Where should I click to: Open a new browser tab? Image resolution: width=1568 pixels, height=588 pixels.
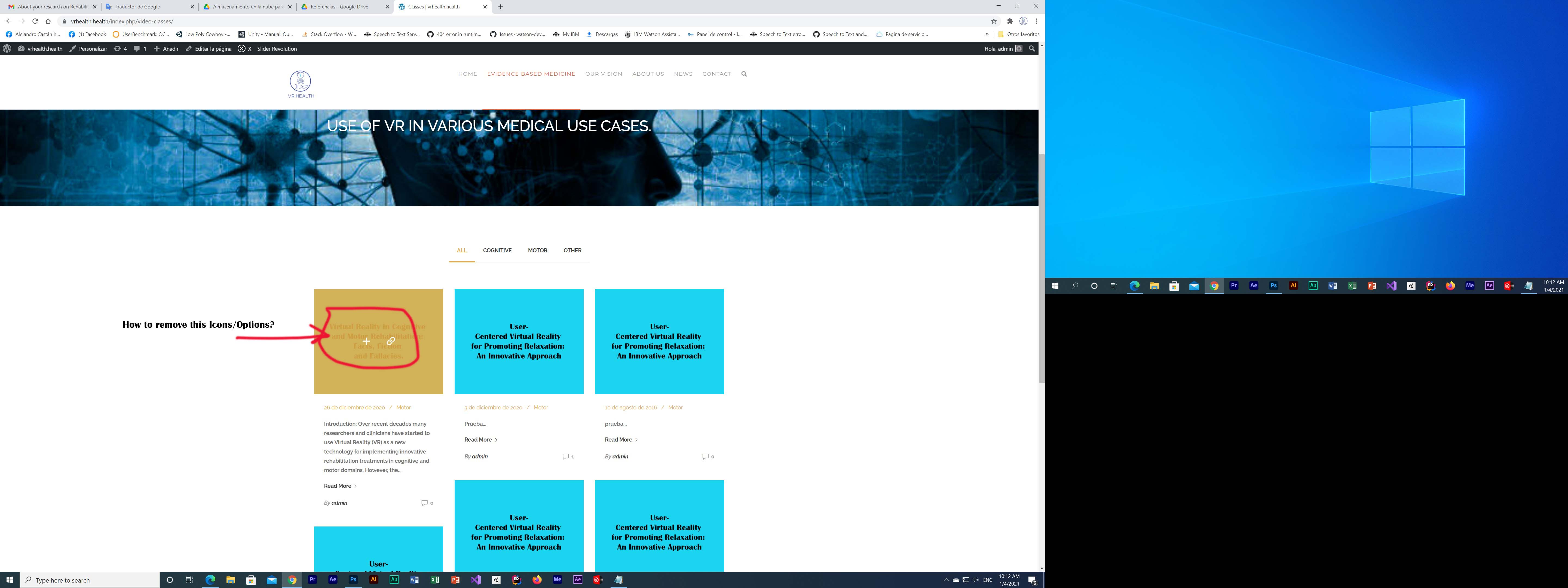500,7
